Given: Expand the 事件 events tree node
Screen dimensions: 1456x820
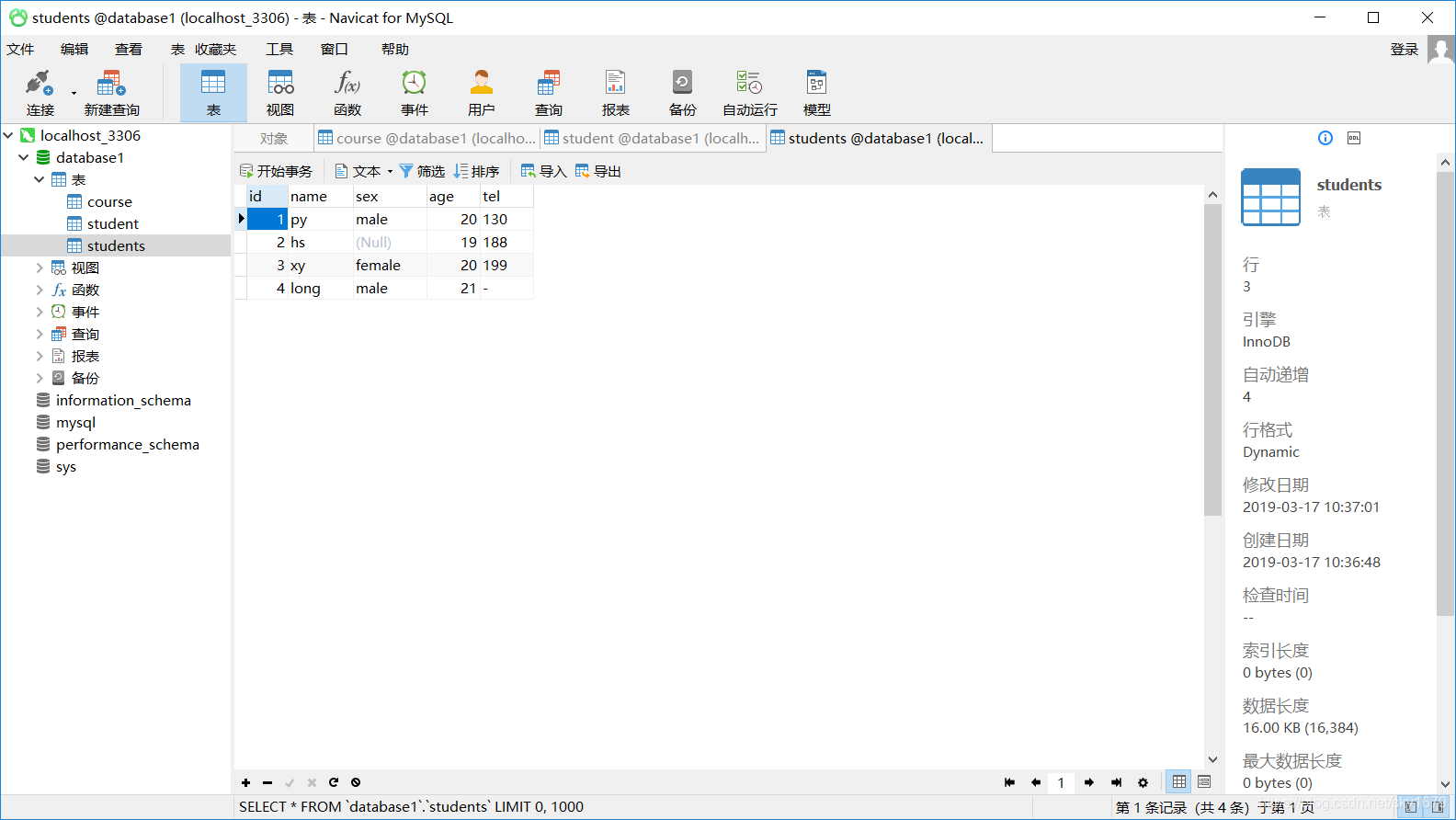Looking at the screenshot, I should pos(40,312).
